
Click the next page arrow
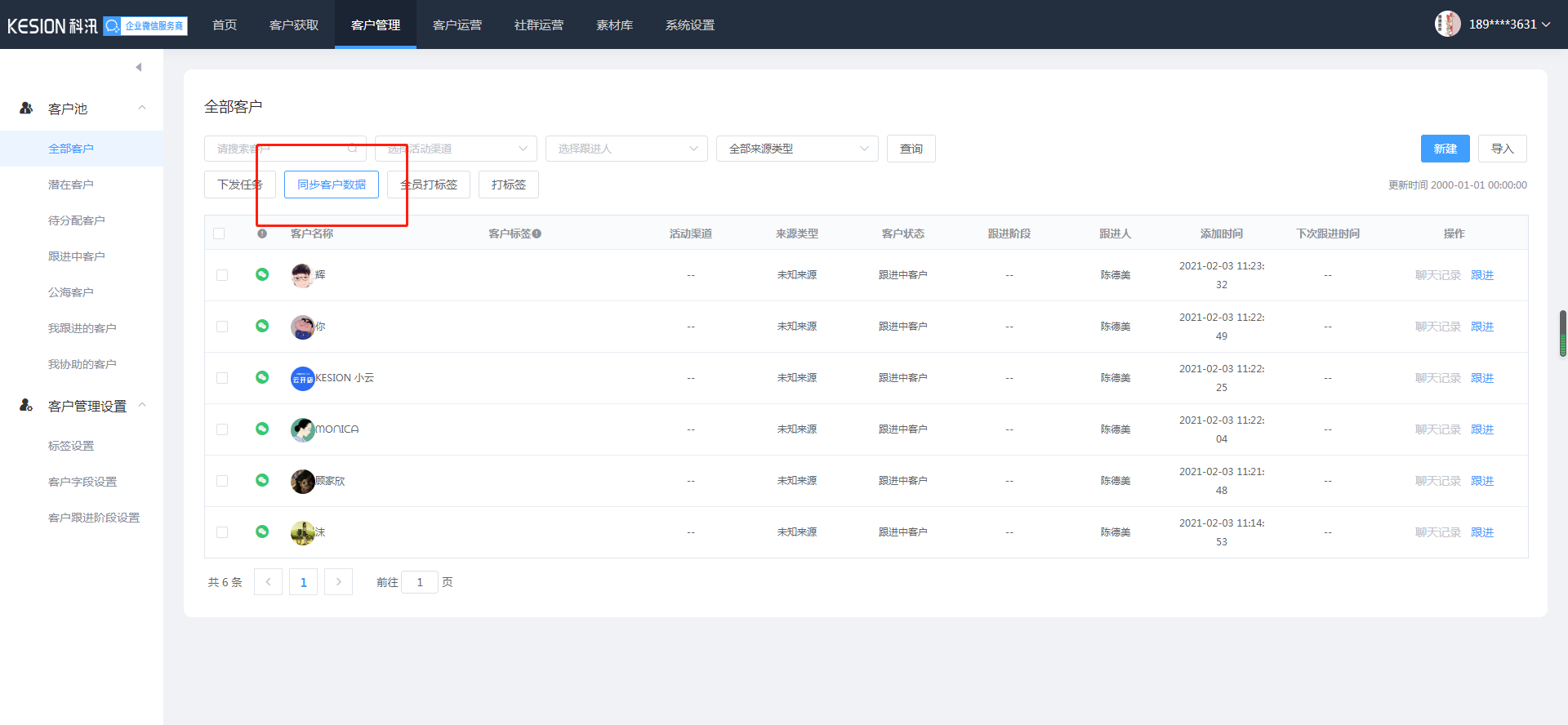pyautogui.click(x=338, y=582)
